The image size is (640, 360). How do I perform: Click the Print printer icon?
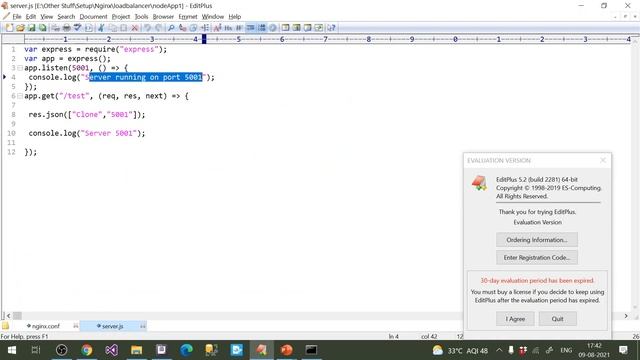[66, 28]
